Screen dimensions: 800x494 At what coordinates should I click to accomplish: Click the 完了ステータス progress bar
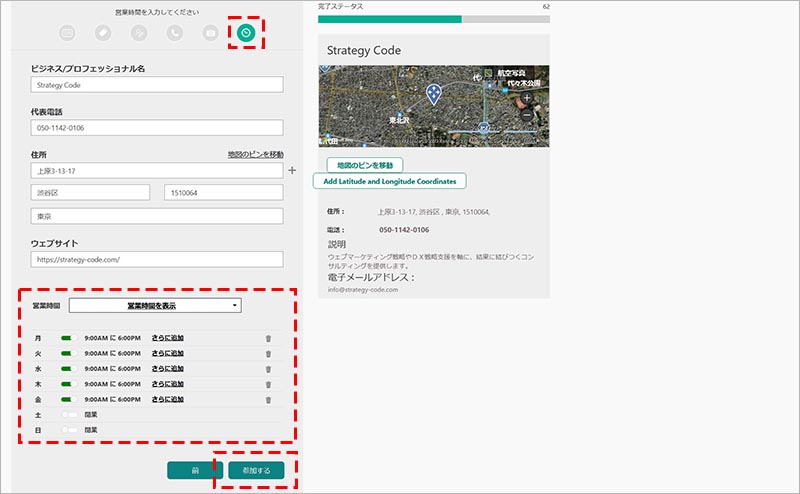click(433, 19)
